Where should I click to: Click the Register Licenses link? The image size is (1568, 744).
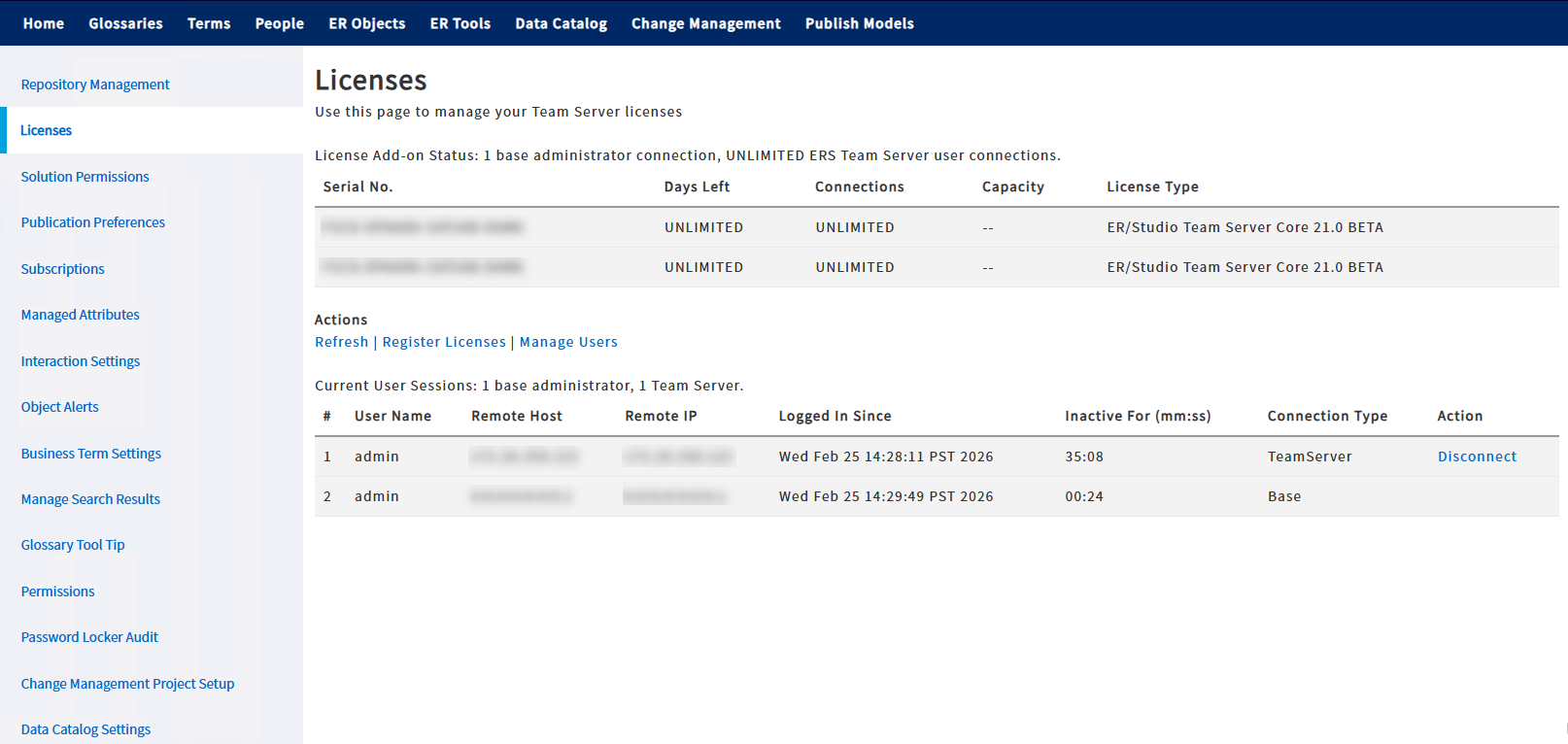444,342
